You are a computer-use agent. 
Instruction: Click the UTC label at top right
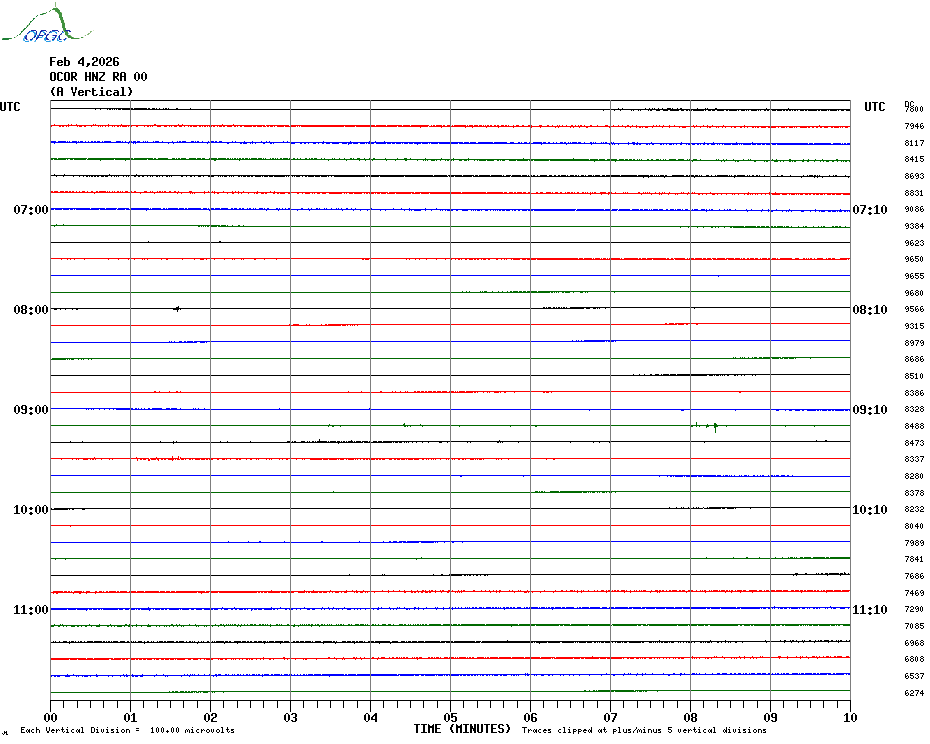pyautogui.click(x=875, y=107)
